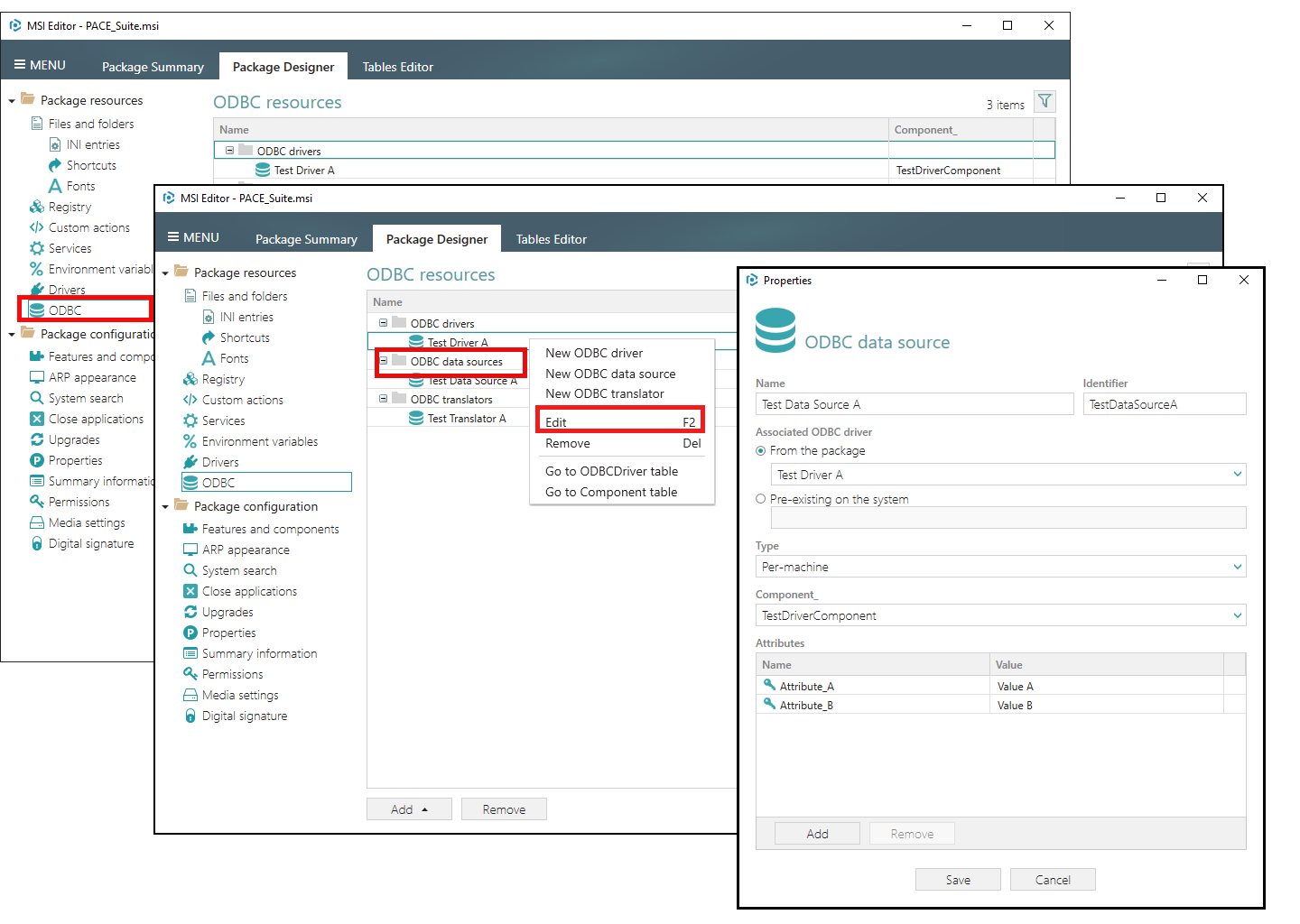The height and width of the screenshot is (924, 1300).
Task: Select 'Pre-existing on the system' radio button
Action: click(x=761, y=499)
